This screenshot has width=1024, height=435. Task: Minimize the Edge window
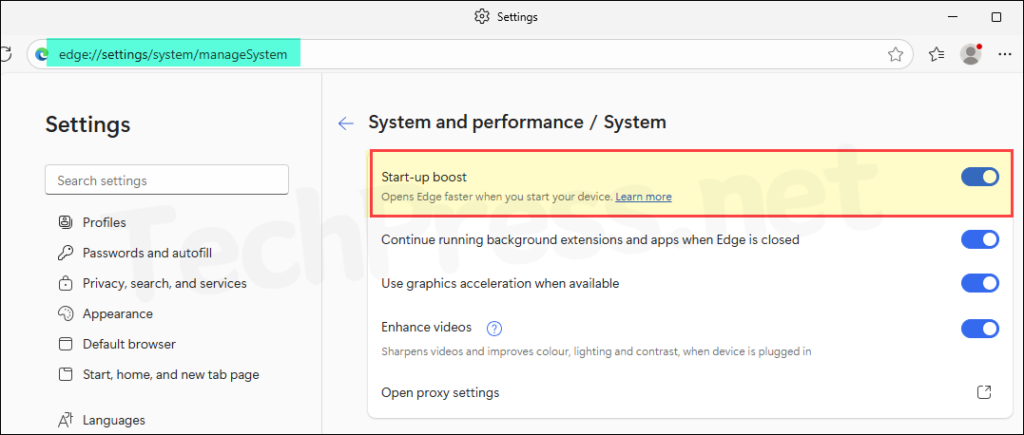pyautogui.click(x=951, y=17)
